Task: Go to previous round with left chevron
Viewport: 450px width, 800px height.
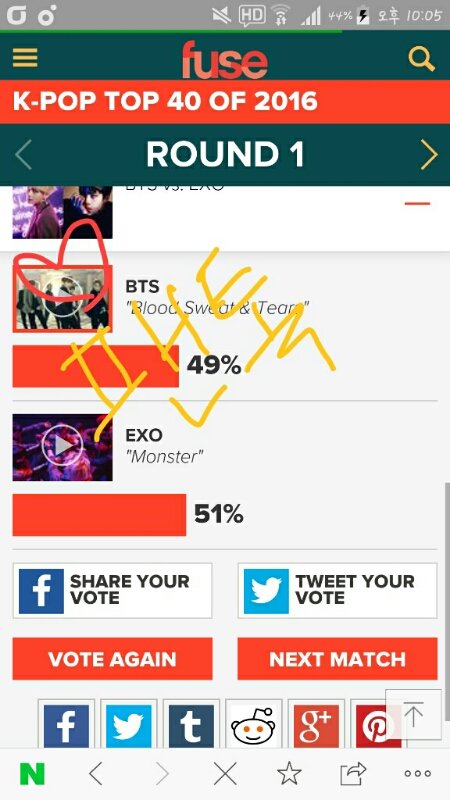Action: [x=23, y=155]
